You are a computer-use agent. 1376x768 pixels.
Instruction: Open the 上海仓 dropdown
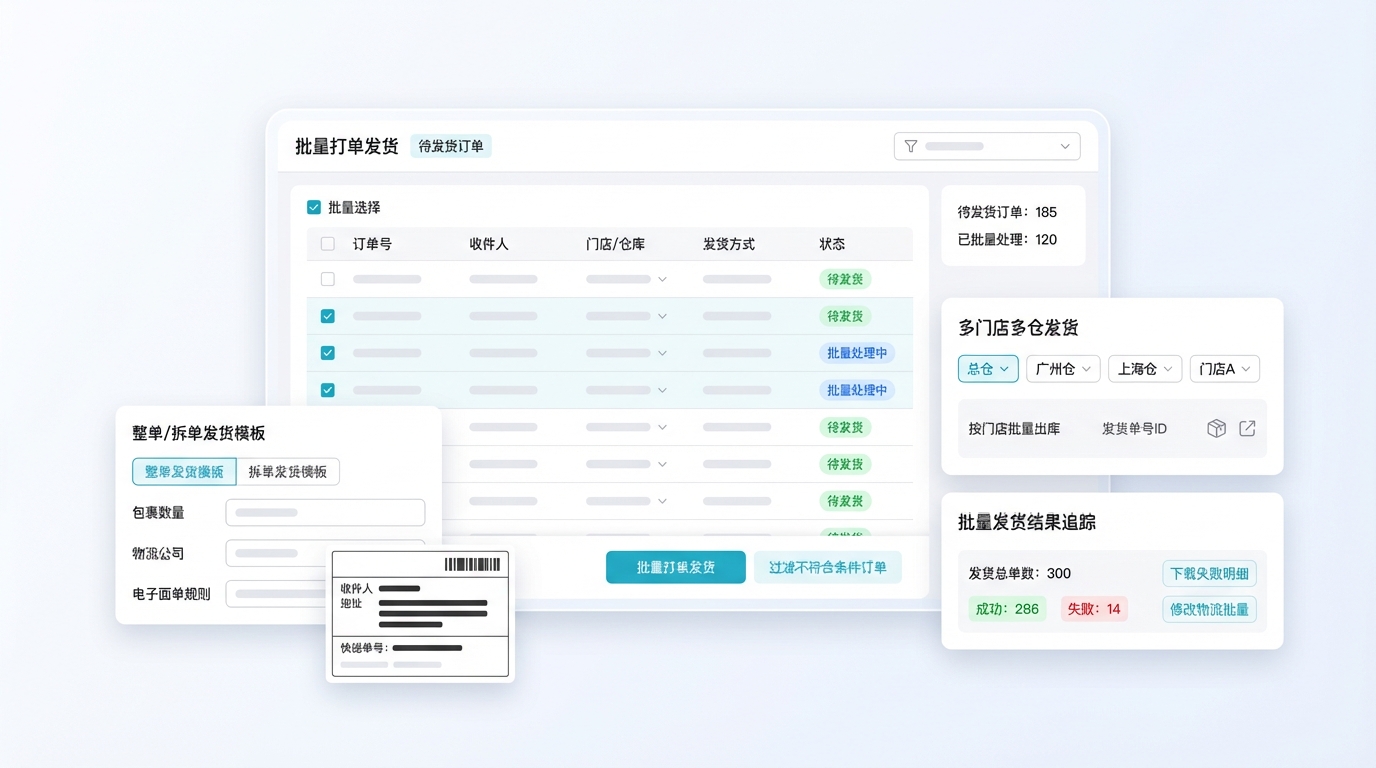click(1145, 369)
